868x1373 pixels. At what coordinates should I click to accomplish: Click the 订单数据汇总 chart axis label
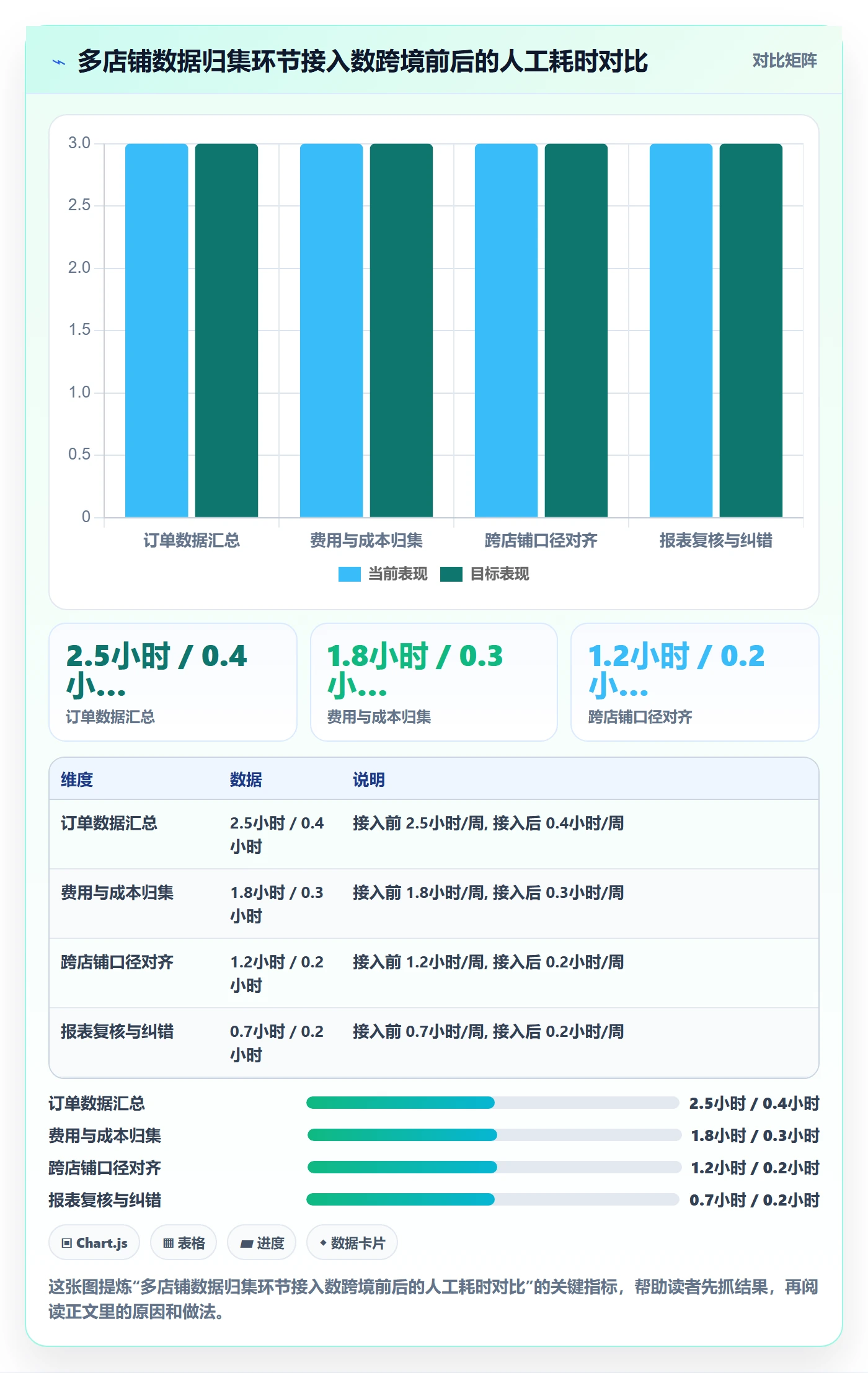tap(192, 541)
